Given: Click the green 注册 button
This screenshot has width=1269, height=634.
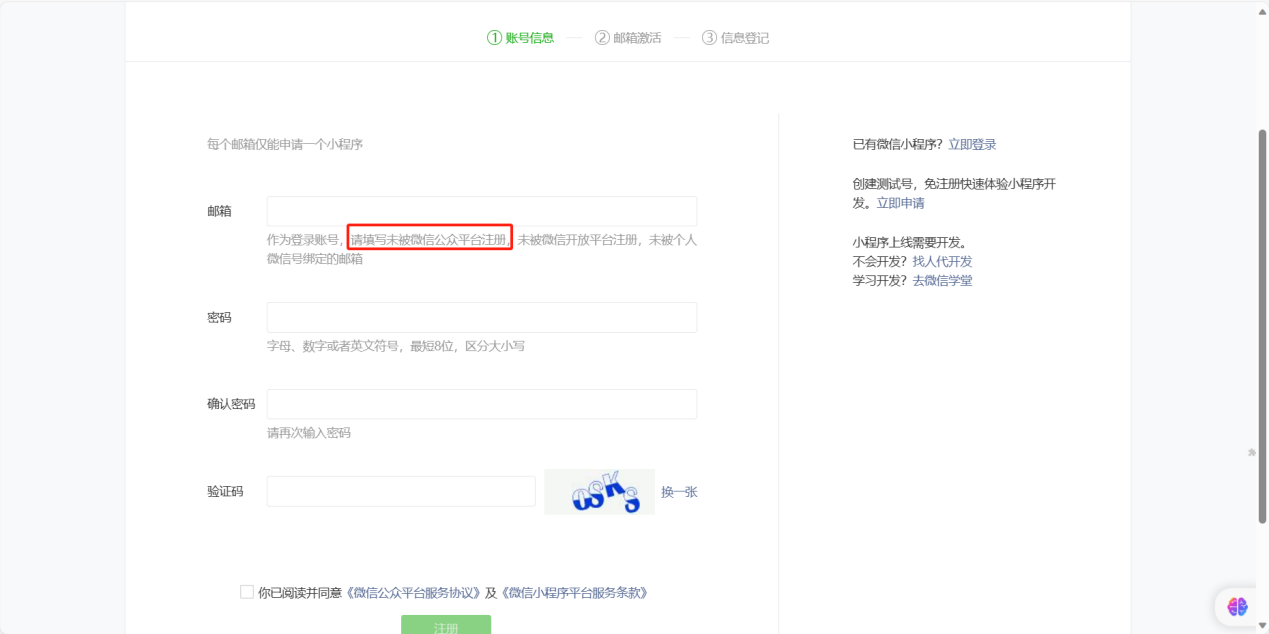Looking at the screenshot, I should click(x=446, y=625).
